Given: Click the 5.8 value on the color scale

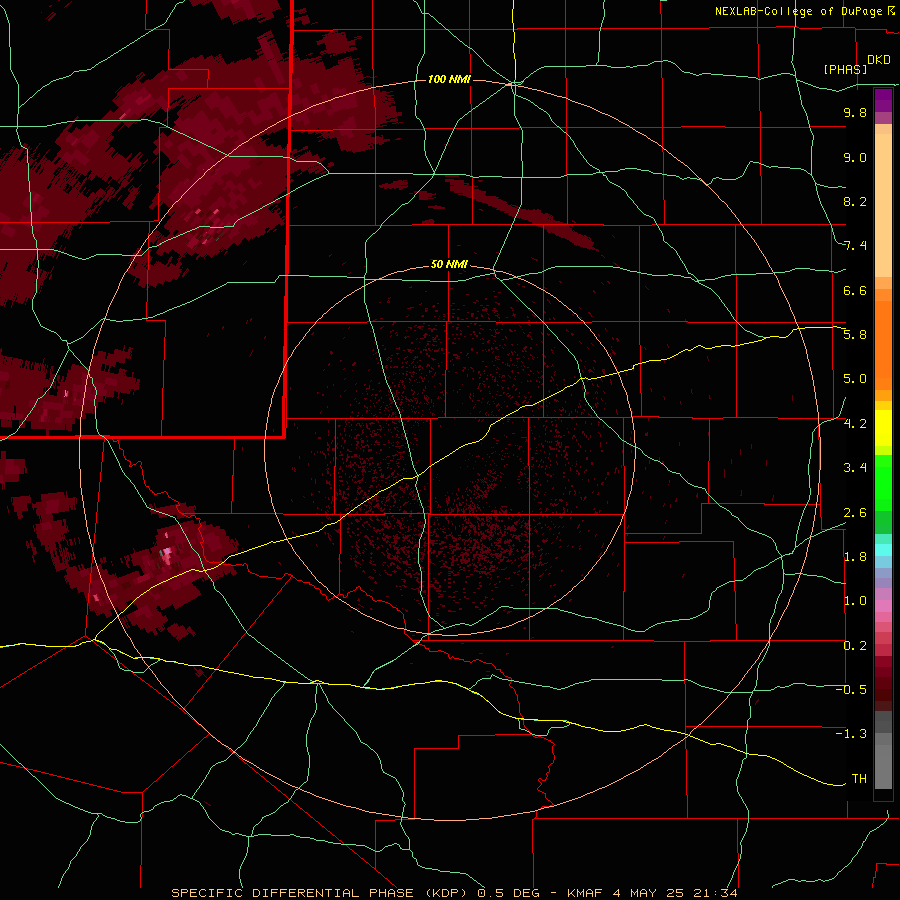Looking at the screenshot, I should 855,335.
